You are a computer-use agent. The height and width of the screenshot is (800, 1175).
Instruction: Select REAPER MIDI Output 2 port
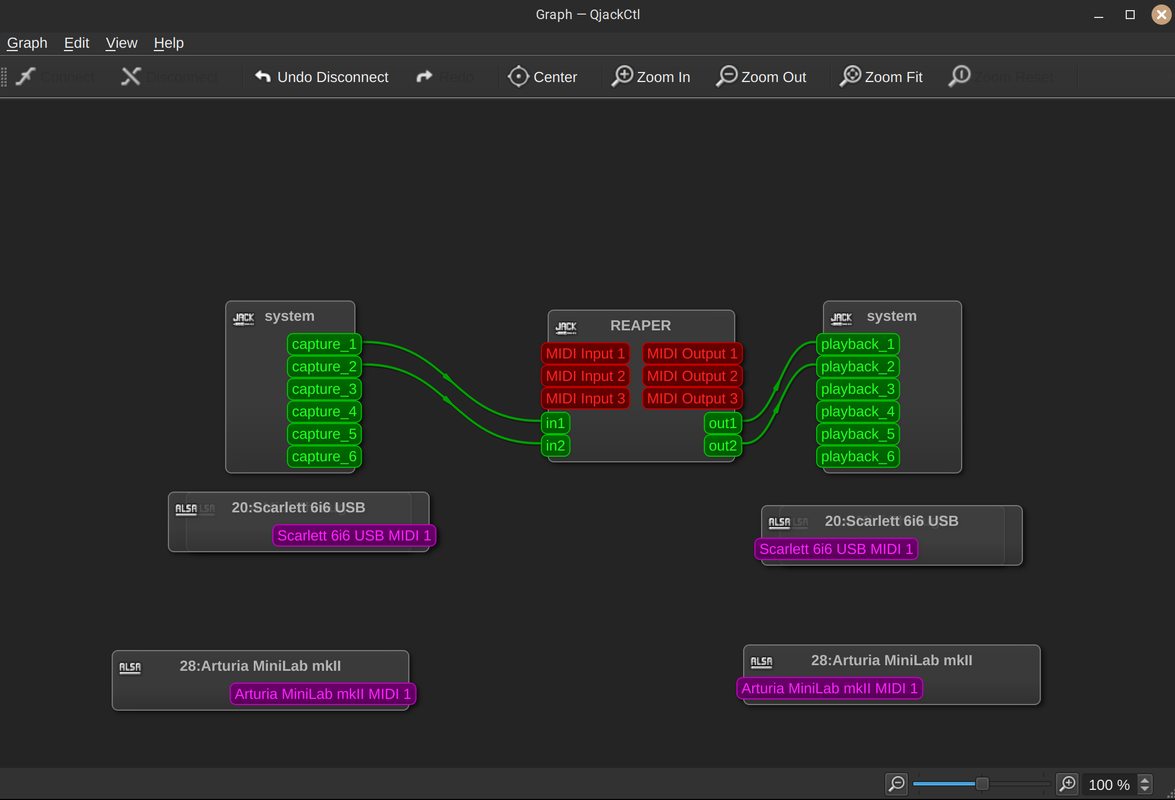692,376
